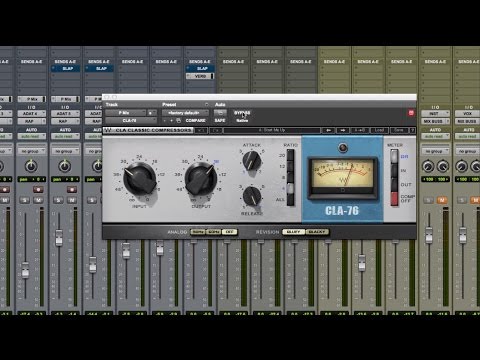This screenshot has height=360, width=480.
Task: Click the Waves redo button
Action: (x=216, y=130)
